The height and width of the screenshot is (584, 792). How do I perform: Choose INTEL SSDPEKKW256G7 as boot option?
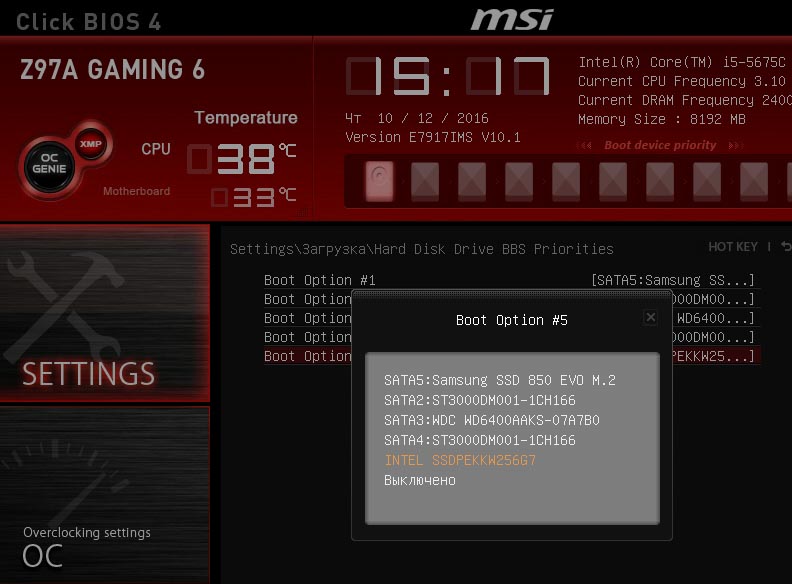point(460,460)
